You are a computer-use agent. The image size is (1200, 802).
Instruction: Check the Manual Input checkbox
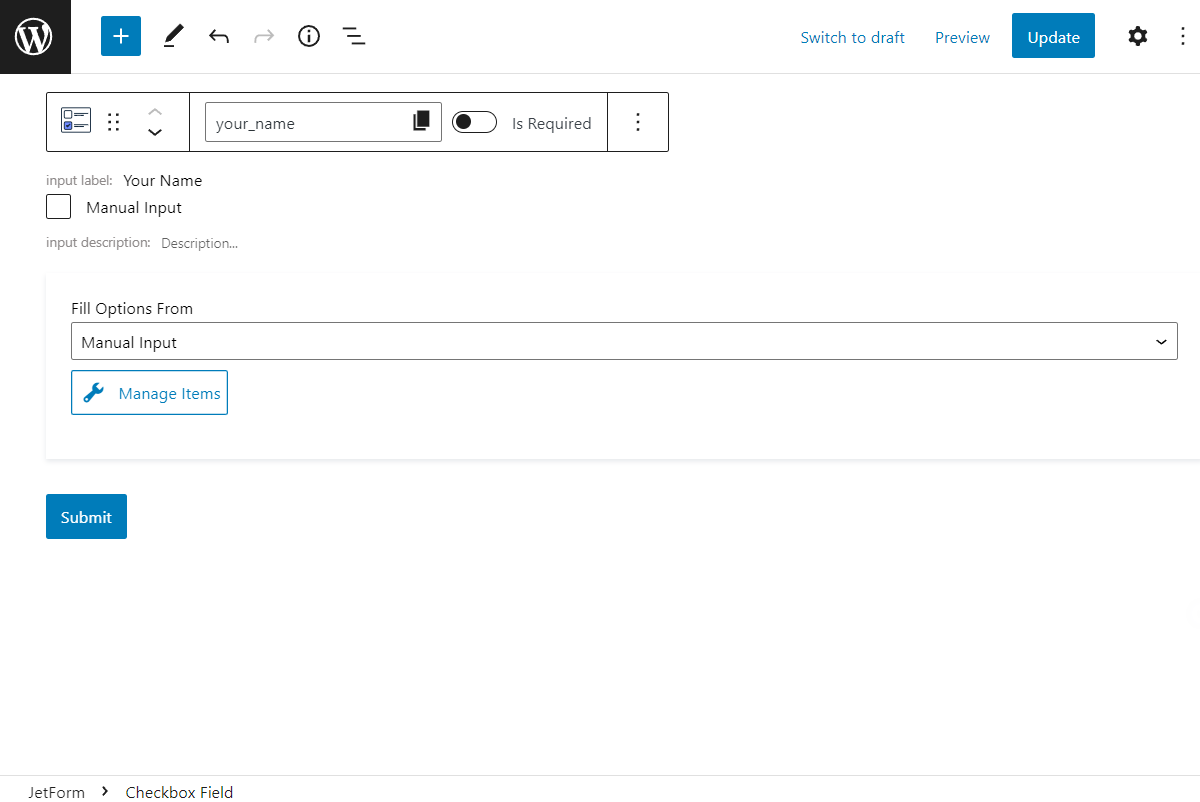pyautogui.click(x=58, y=207)
